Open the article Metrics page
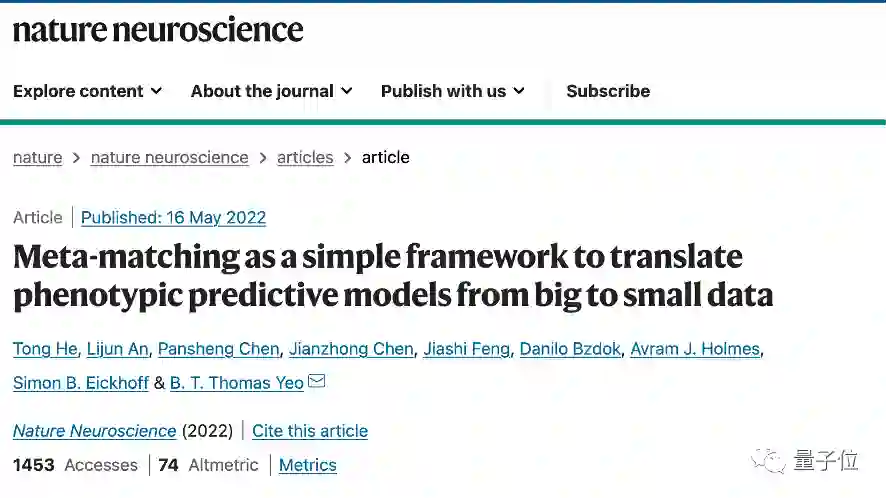 click(308, 465)
